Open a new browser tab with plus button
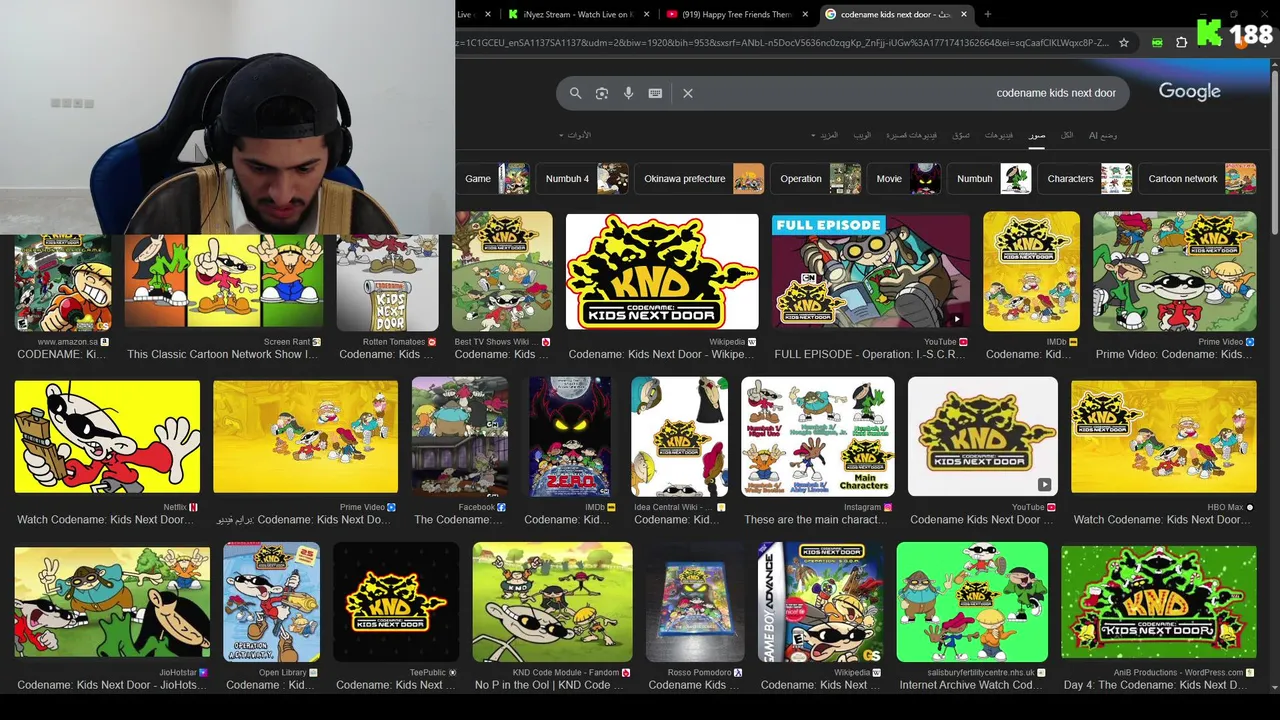The width and height of the screenshot is (1280, 720). [x=988, y=14]
